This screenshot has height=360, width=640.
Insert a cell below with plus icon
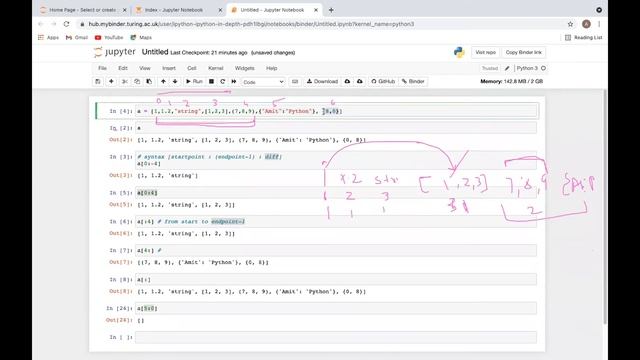pos(111,82)
